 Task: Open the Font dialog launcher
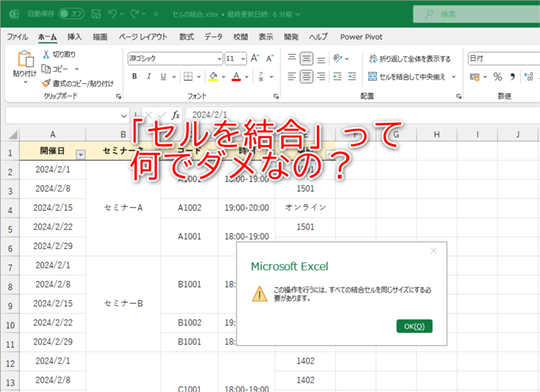[276, 96]
